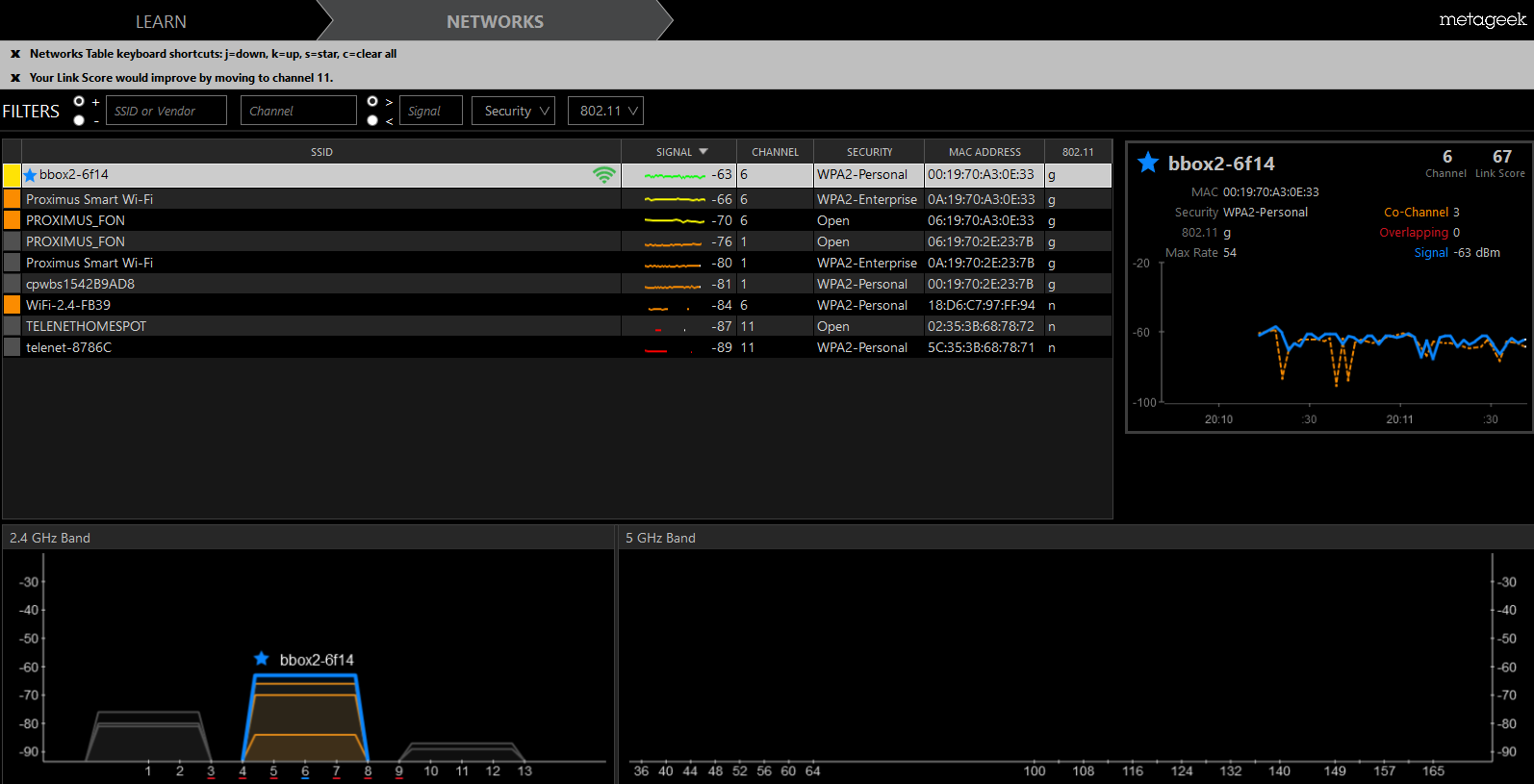Screen dimensions: 1534x784
Task: Select Proximus Smart Wi-Fi row on channel 1
Action: [557, 263]
